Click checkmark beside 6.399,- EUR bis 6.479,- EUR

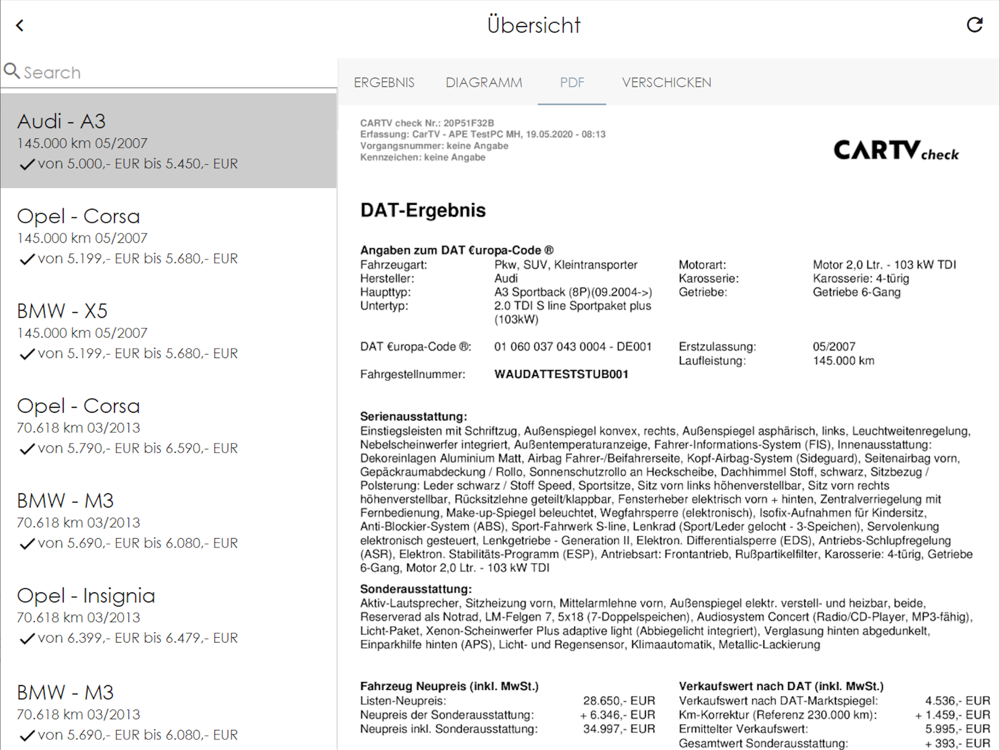[26, 638]
